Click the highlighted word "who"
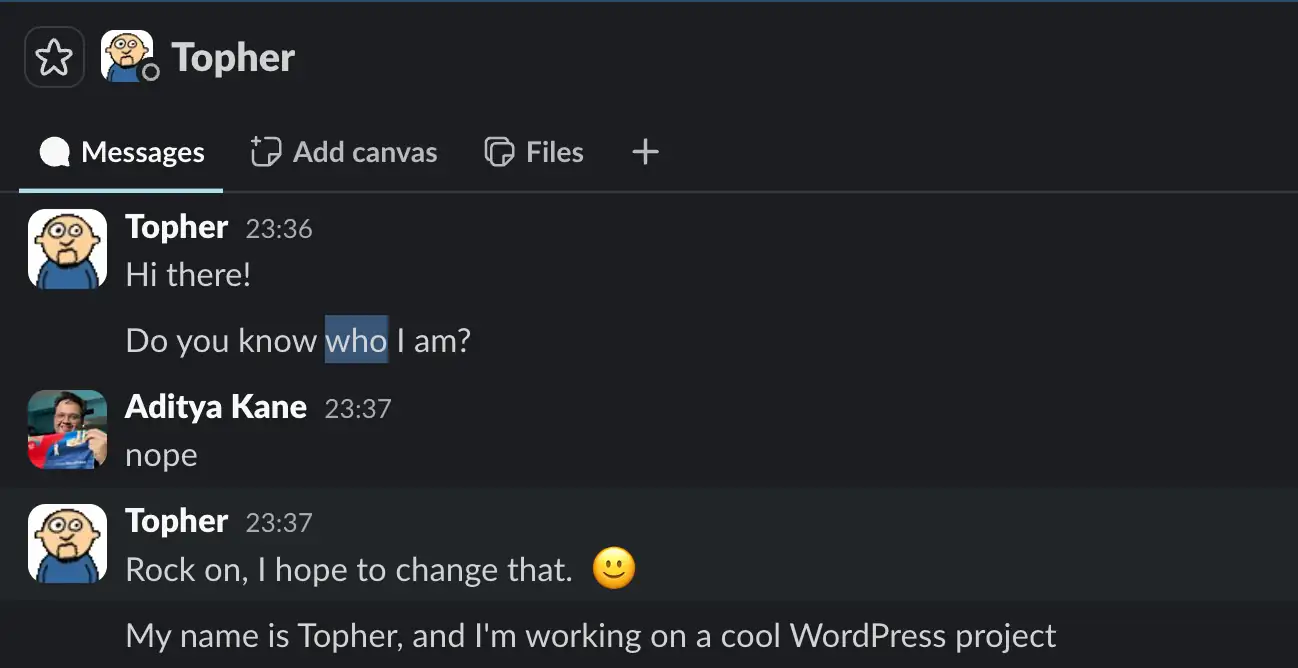The height and width of the screenshot is (668, 1298). (x=356, y=341)
